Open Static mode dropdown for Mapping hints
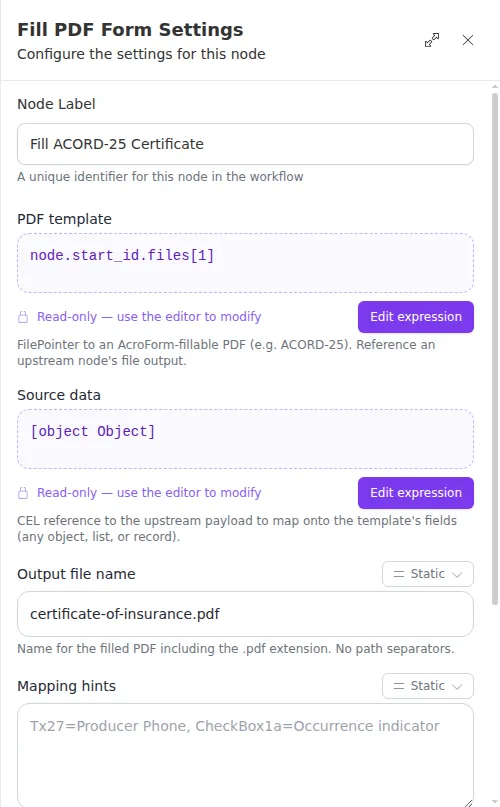This screenshot has height=807, width=500. point(427,686)
